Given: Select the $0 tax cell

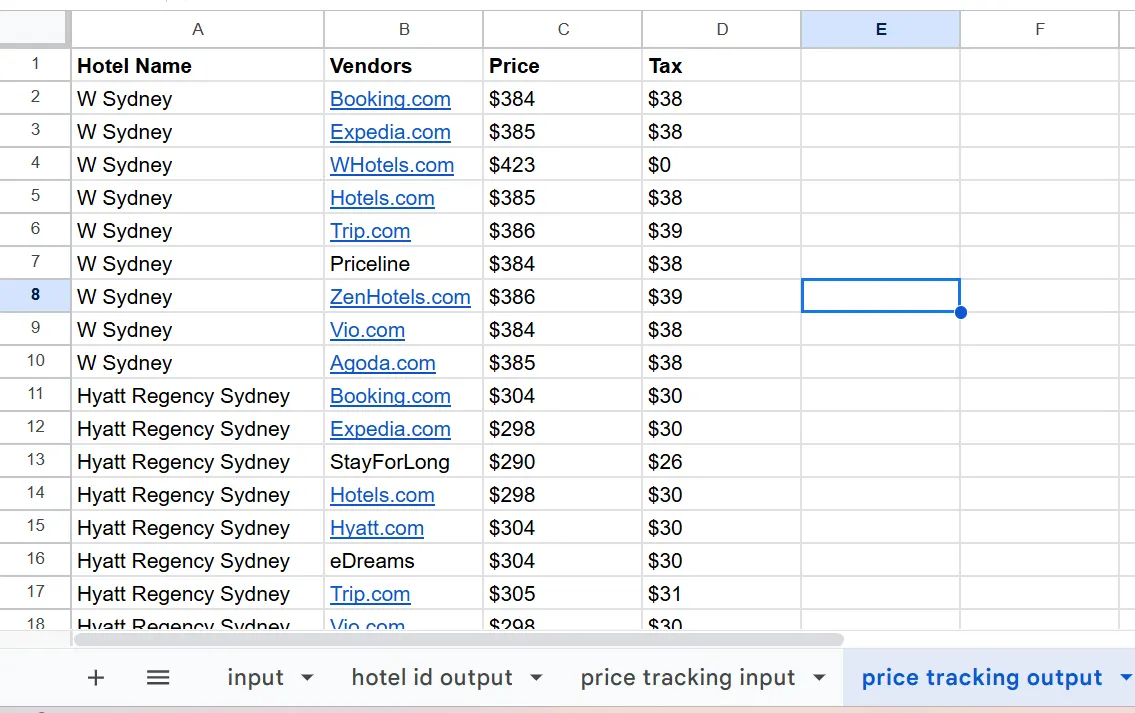Looking at the screenshot, I should pyautogui.click(x=722, y=164).
